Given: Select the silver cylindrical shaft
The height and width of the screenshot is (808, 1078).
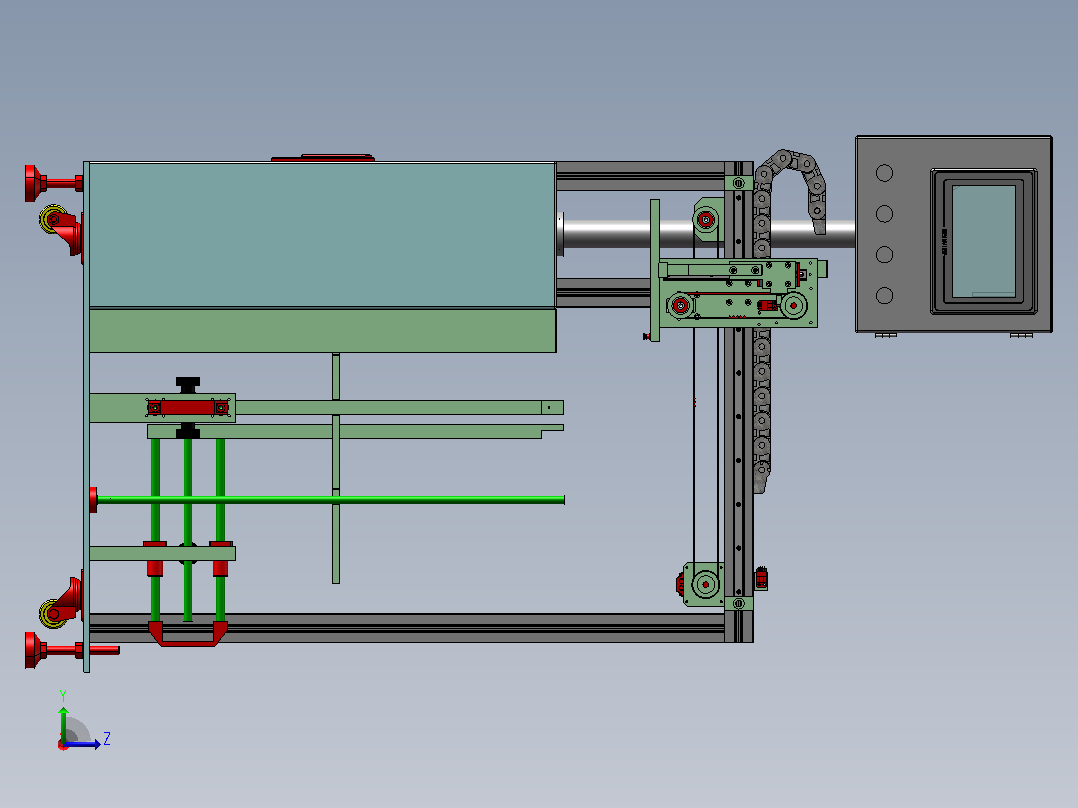Looking at the screenshot, I should point(708,234).
